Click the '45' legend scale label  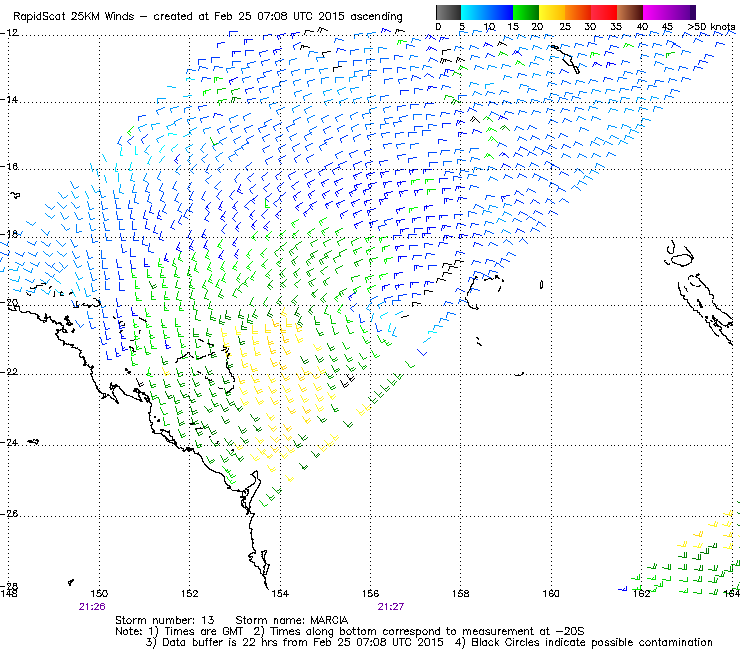667,27
